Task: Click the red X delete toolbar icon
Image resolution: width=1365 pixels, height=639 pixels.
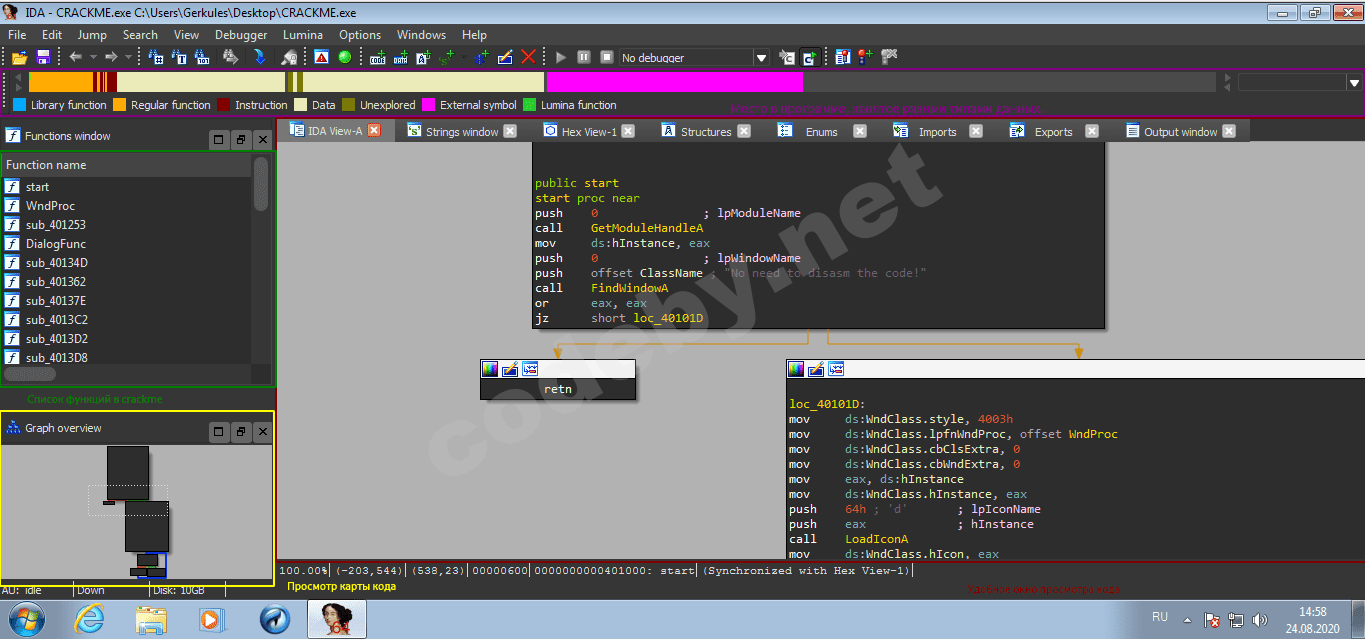Action: pos(528,58)
